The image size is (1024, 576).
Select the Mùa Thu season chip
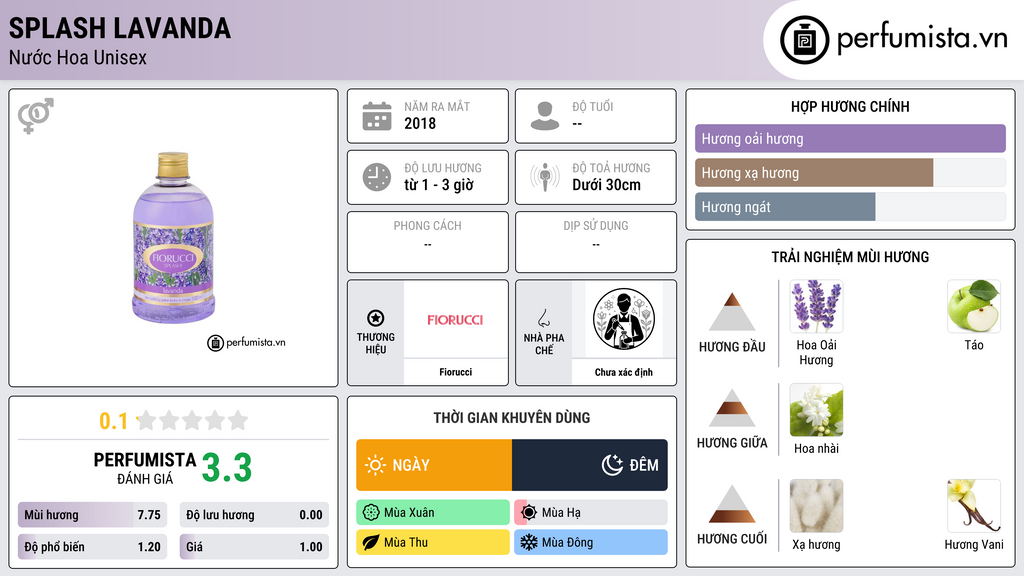433,542
